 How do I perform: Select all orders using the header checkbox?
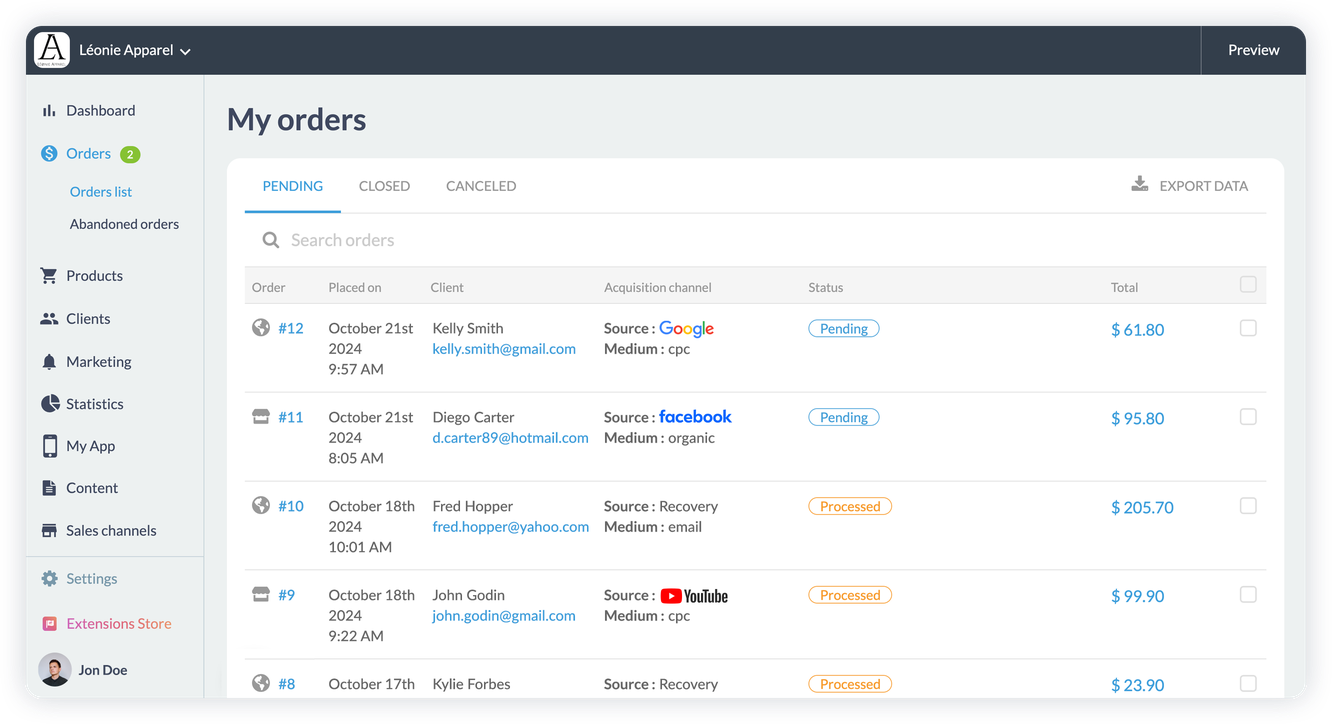[1248, 284]
